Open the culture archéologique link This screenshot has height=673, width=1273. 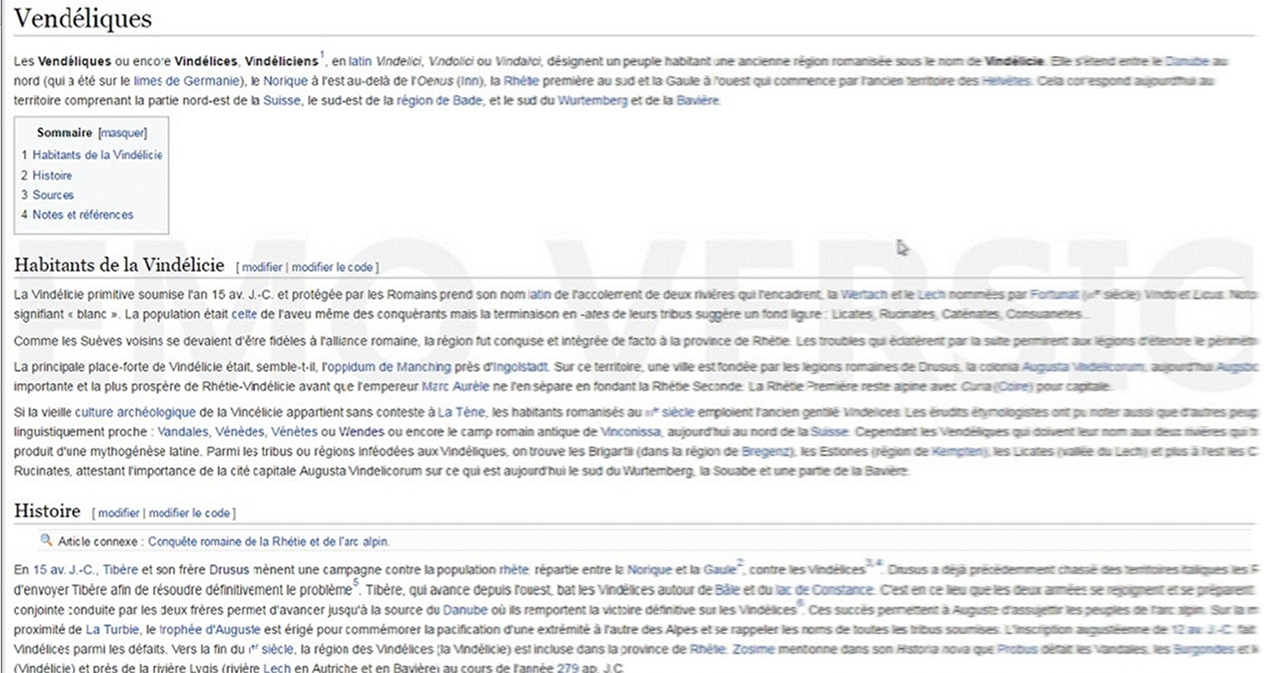[133, 412]
